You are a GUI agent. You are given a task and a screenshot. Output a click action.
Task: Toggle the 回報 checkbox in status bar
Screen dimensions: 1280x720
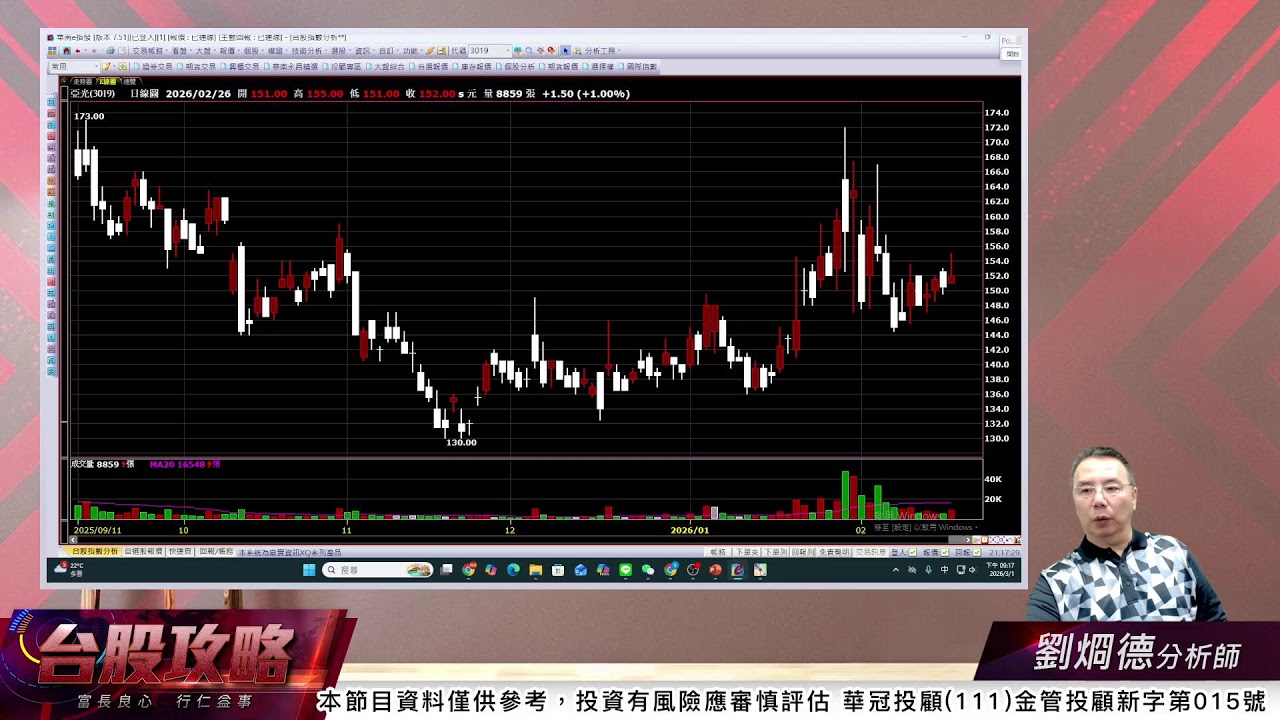click(x=975, y=551)
